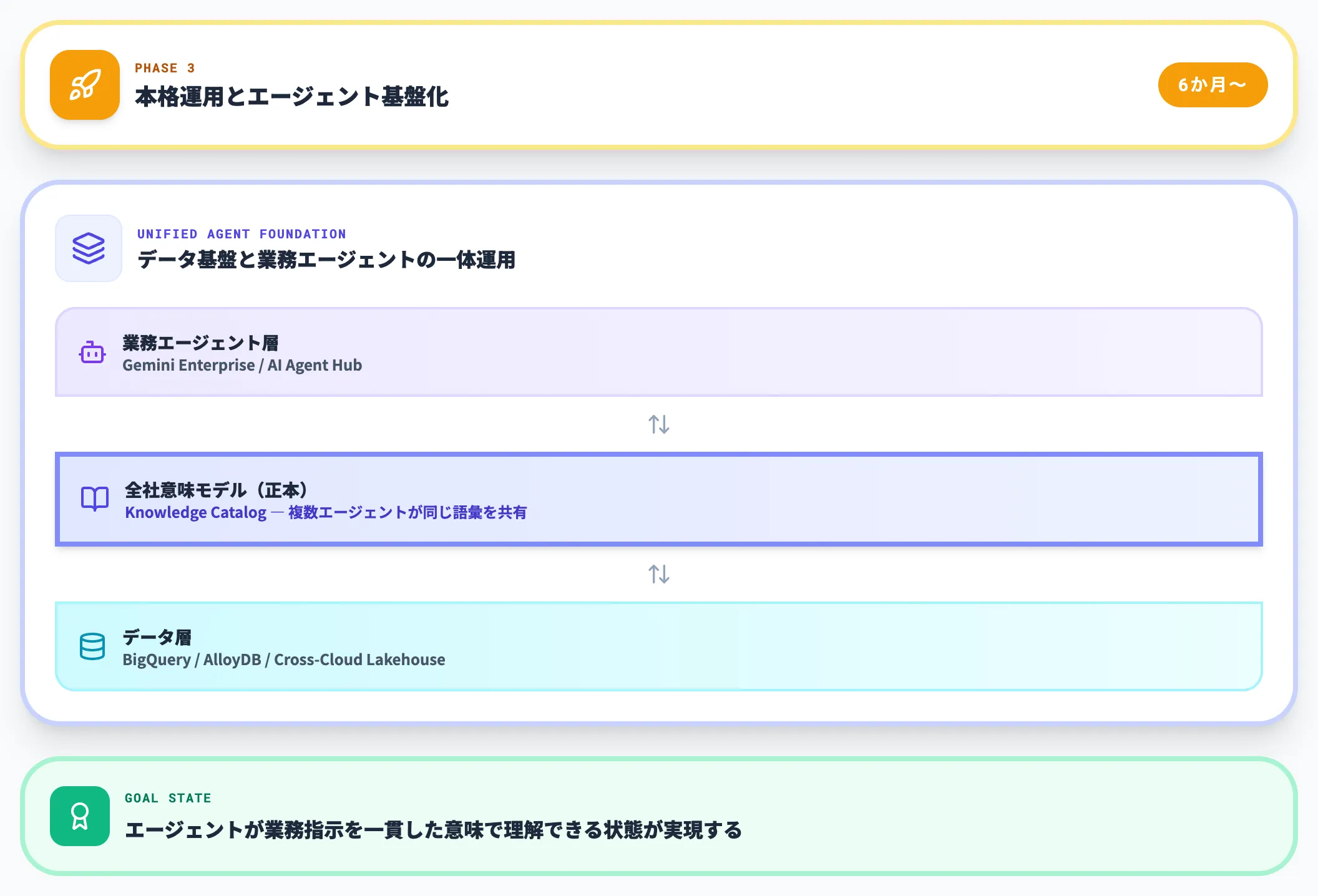Select the GOAL STATE section header

click(168, 797)
